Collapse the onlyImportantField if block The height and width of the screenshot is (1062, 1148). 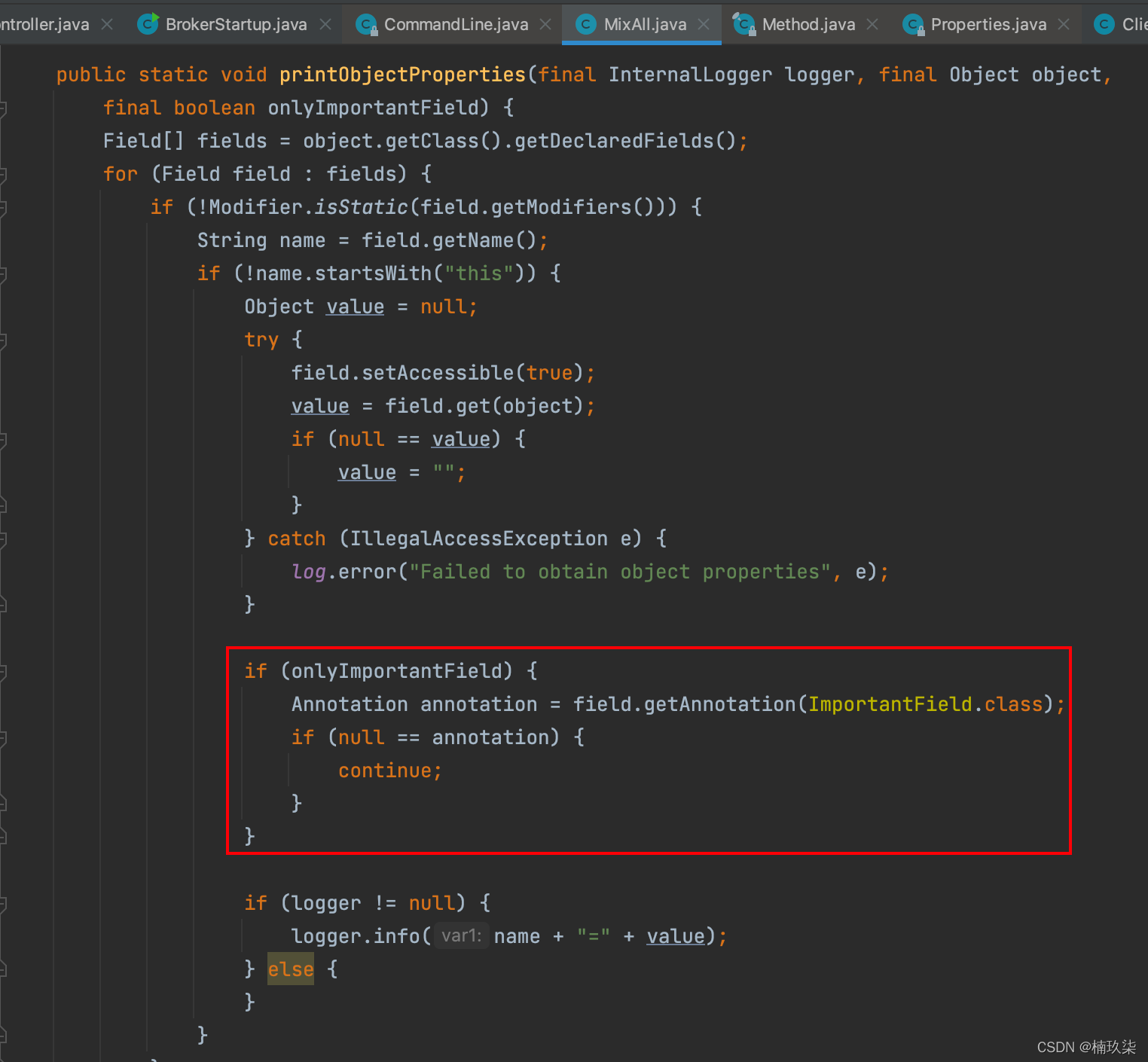coord(2,672)
